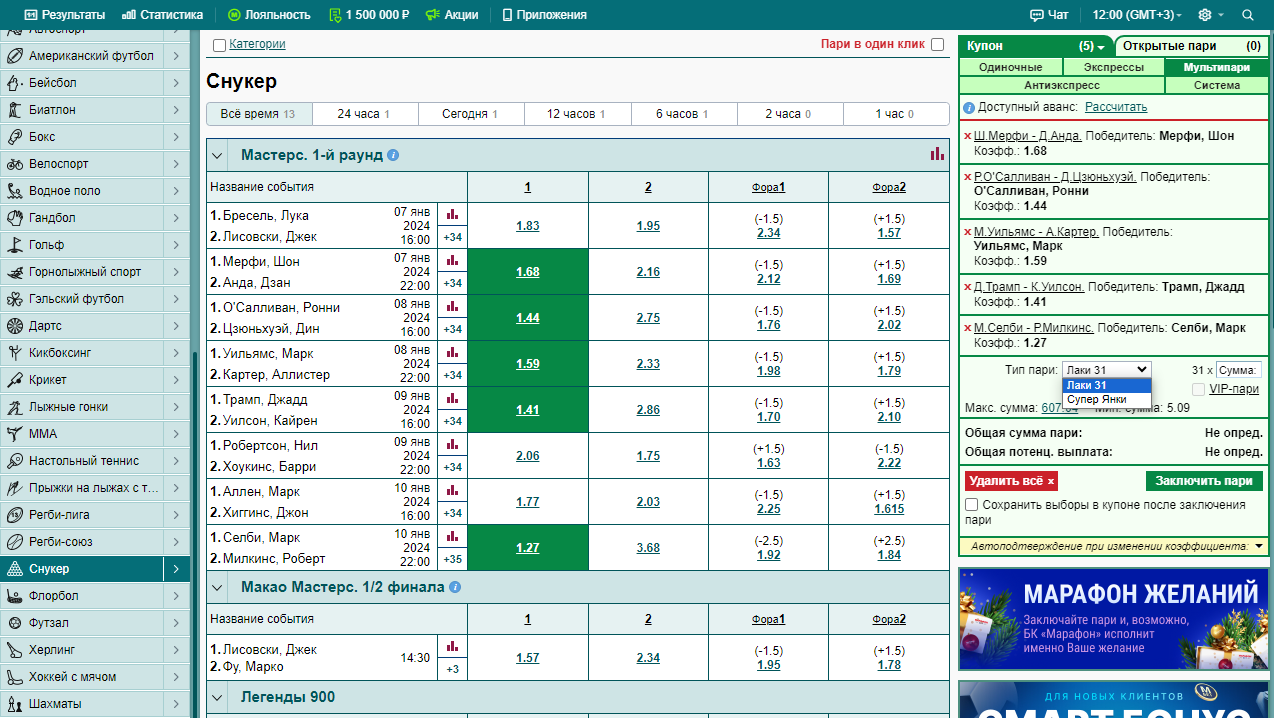Expand the Бокс sidebar arrow

click(x=176, y=137)
